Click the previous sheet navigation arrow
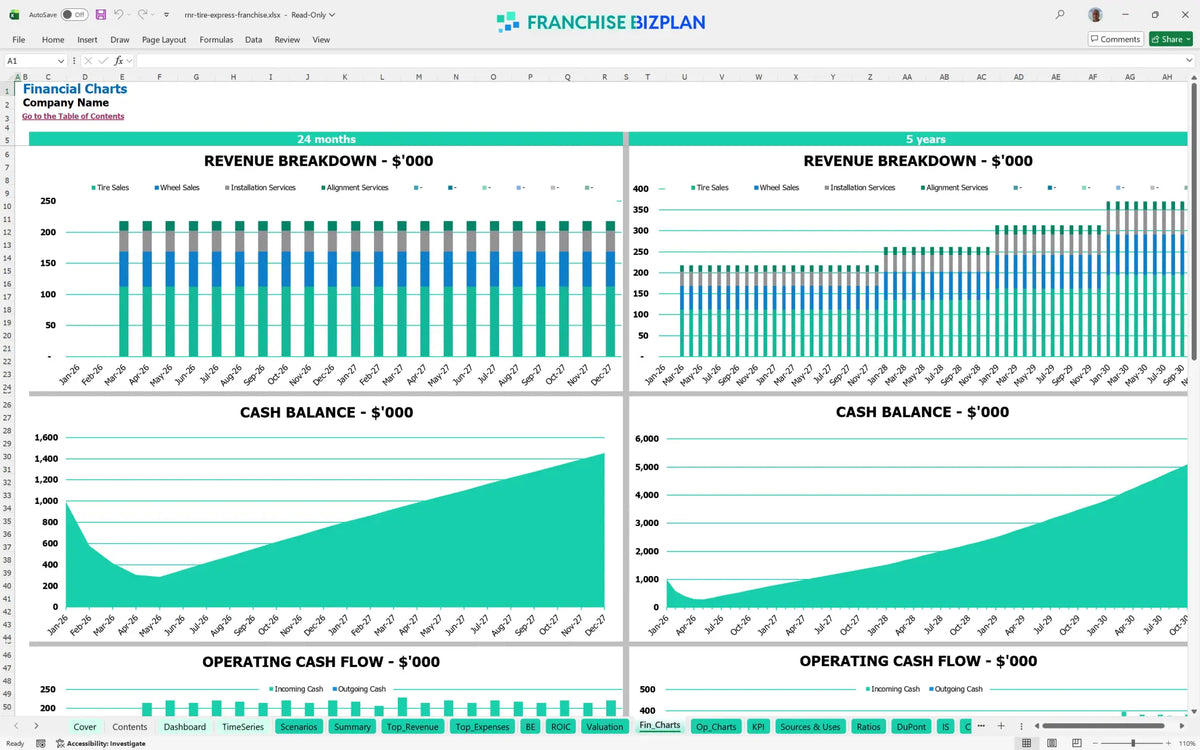The height and width of the screenshot is (750, 1200). click(14, 726)
